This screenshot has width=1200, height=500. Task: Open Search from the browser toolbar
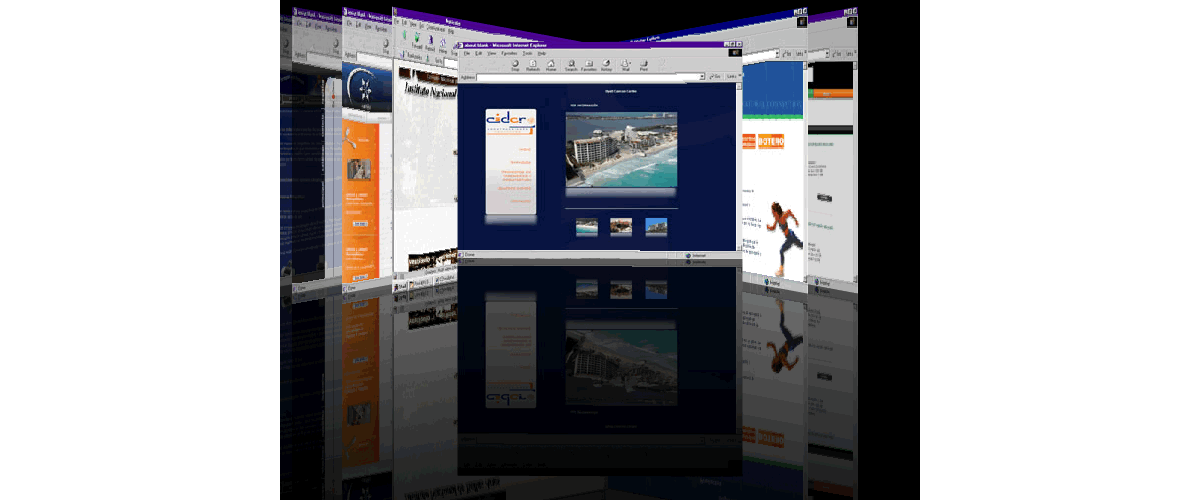pyautogui.click(x=570, y=65)
